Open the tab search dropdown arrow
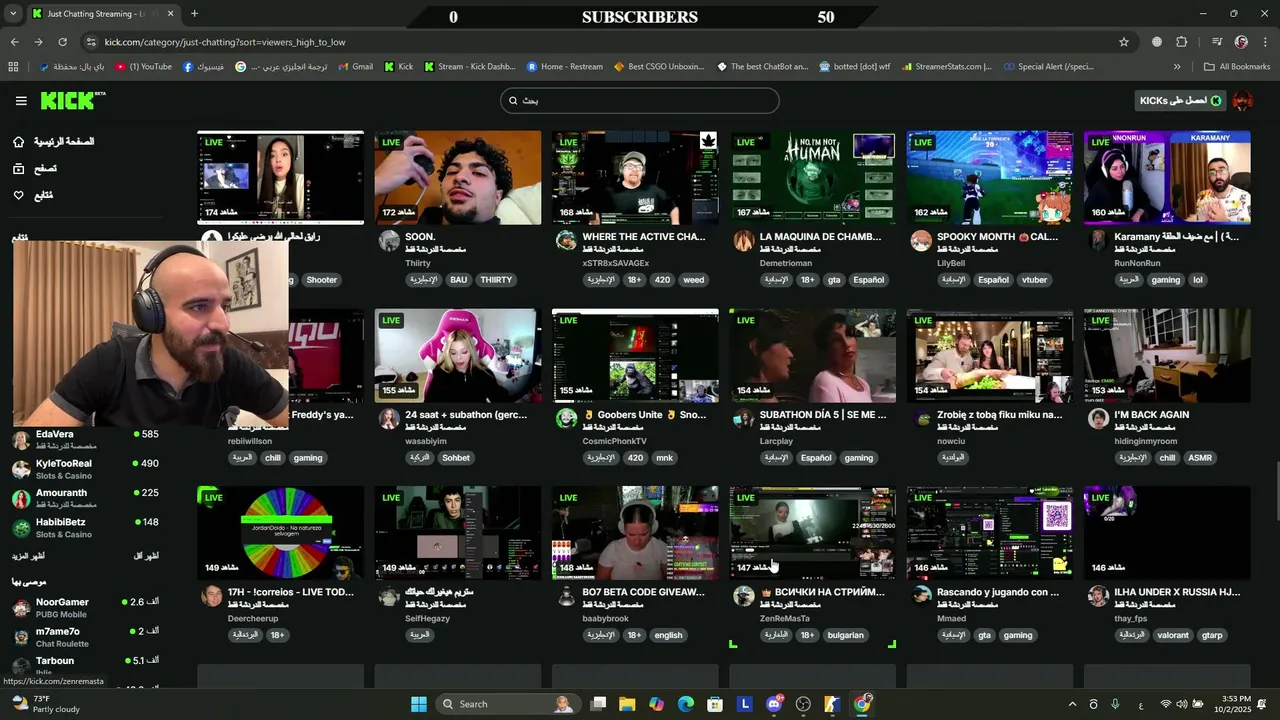 (13, 14)
